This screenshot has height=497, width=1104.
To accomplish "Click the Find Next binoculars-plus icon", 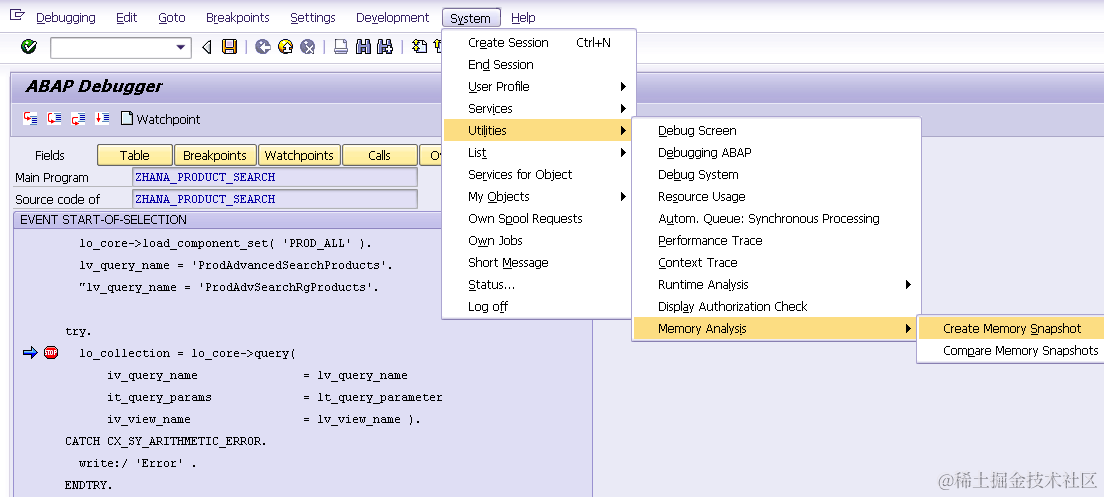I will click(384, 46).
